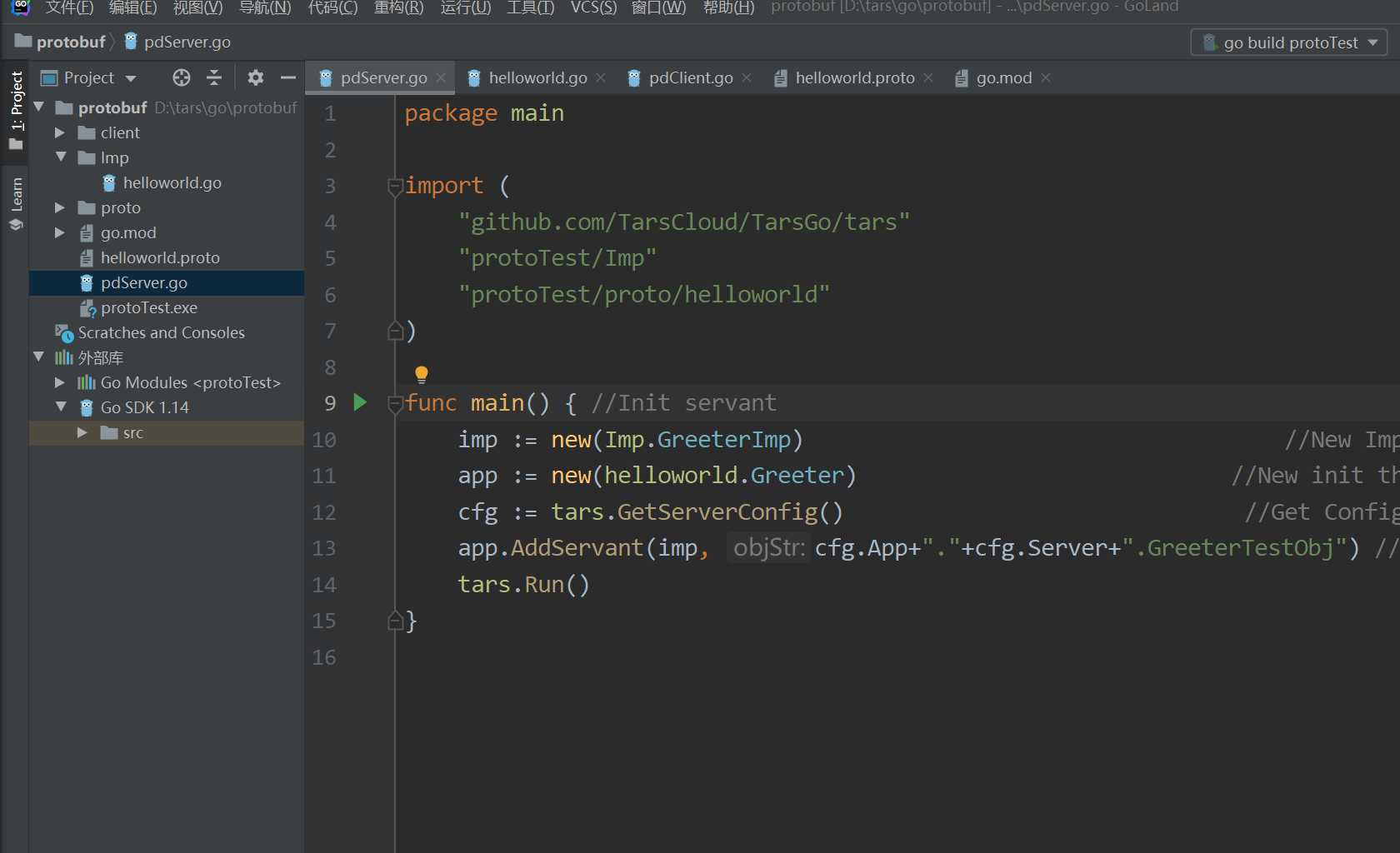The width and height of the screenshot is (1400, 853).
Task: Switch to the helloworld.go tab
Action: 537,77
